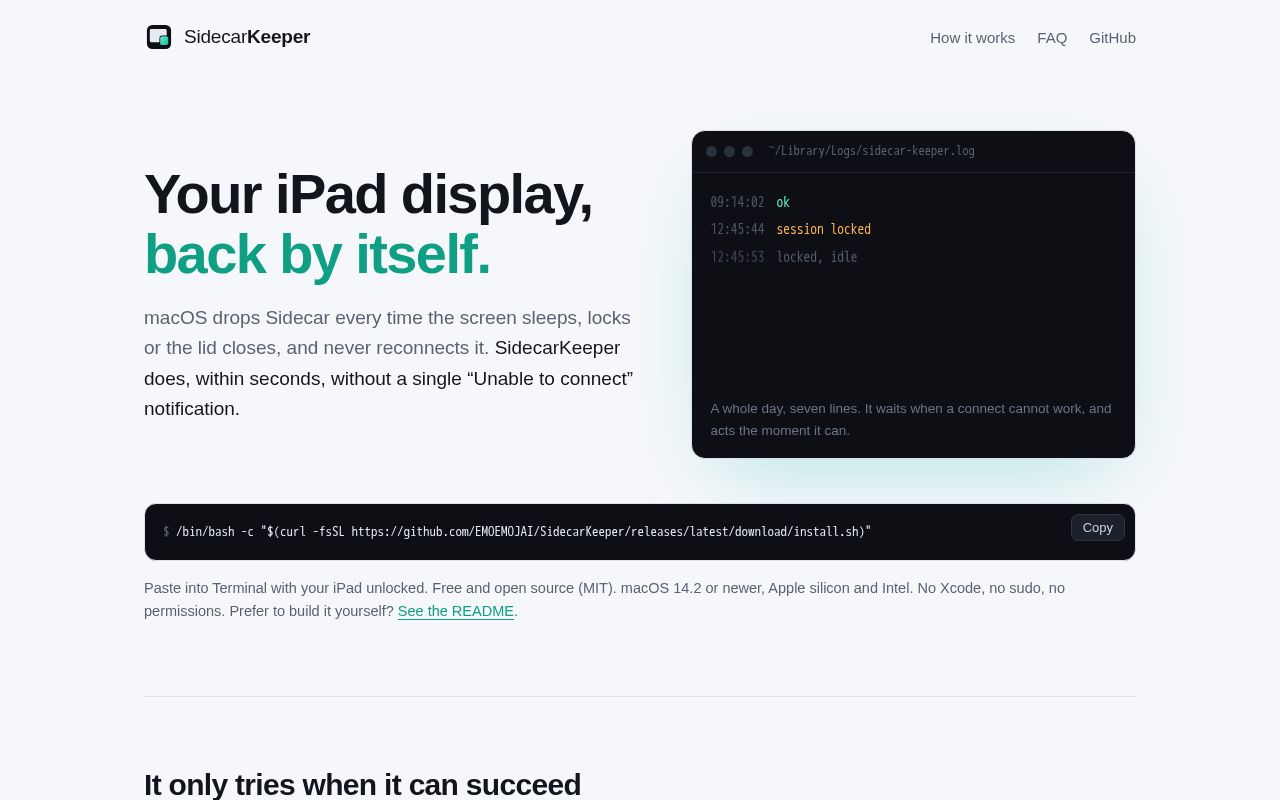Screen dimensions: 1280x800
Task: Select the 09:14:02 ok log line
Action: [x=750, y=202]
